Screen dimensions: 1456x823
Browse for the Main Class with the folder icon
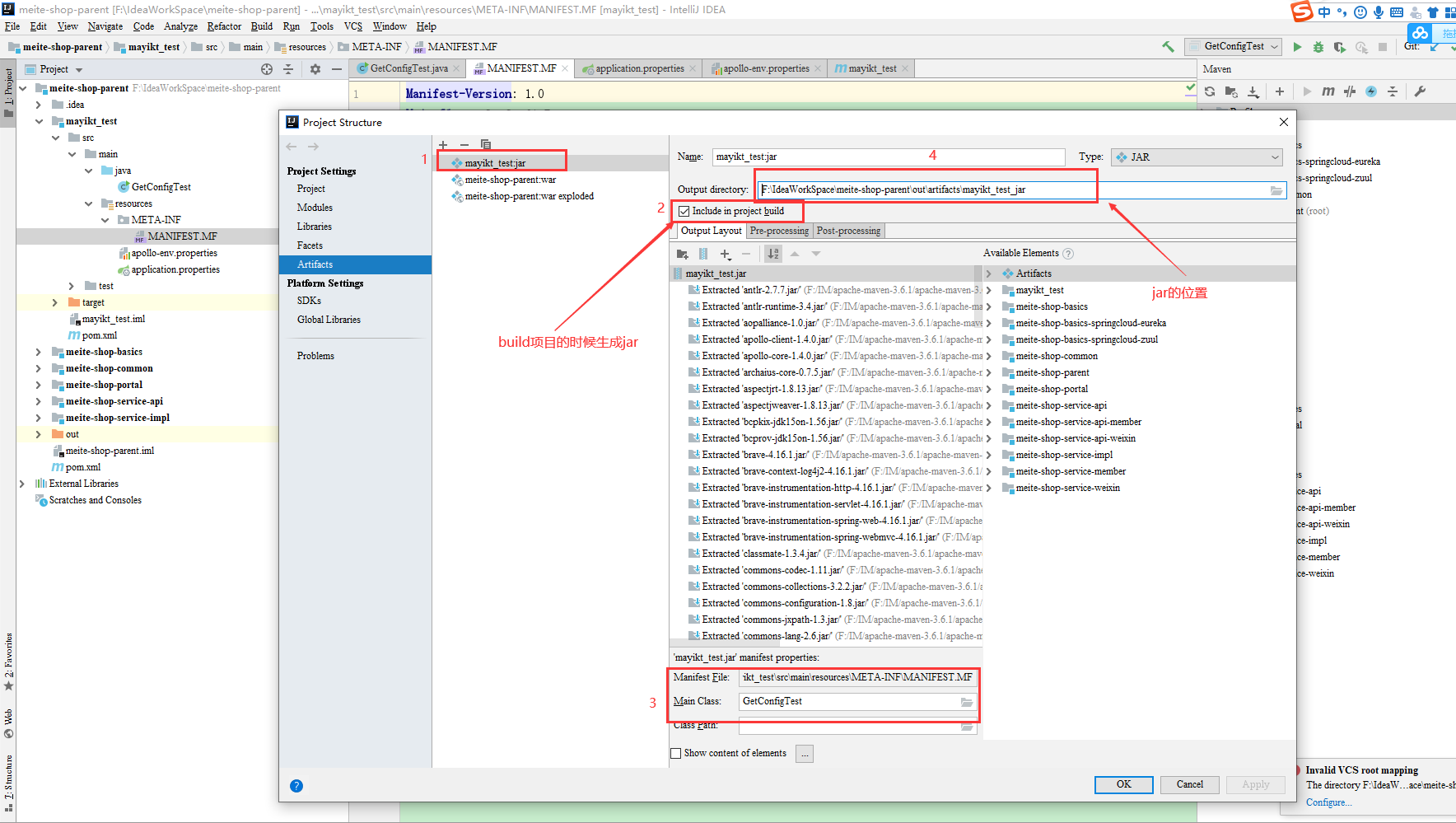[x=967, y=702]
